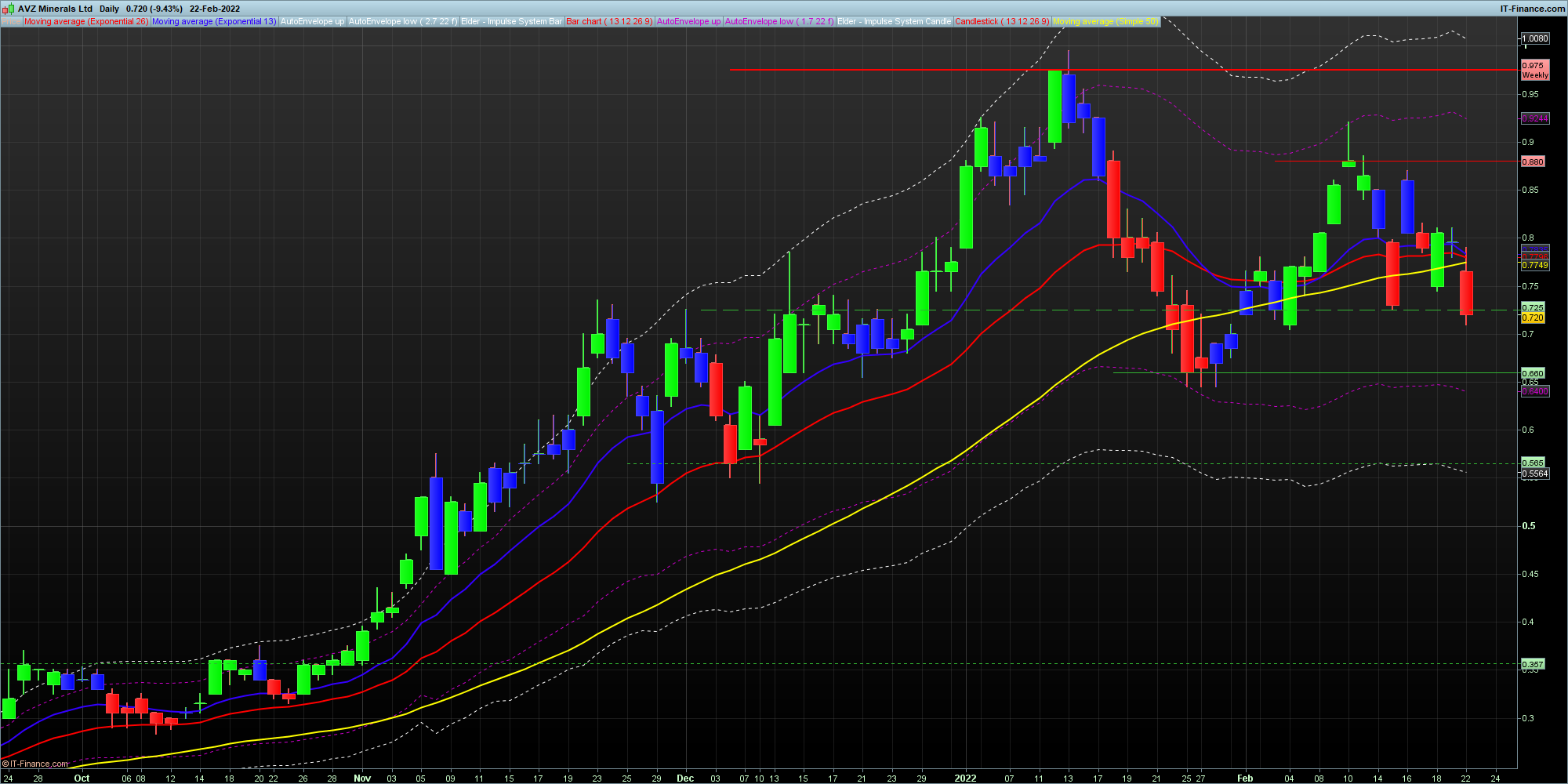
Task: Select the Price indicator label
Action: [11, 21]
